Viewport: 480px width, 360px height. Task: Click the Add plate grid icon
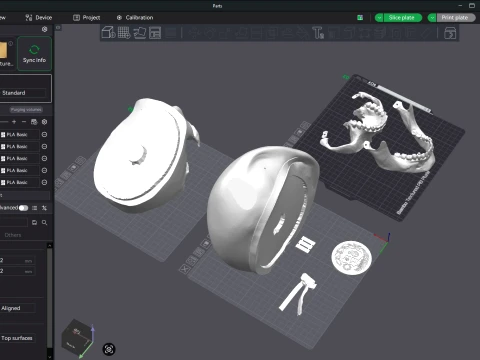[124, 33]
